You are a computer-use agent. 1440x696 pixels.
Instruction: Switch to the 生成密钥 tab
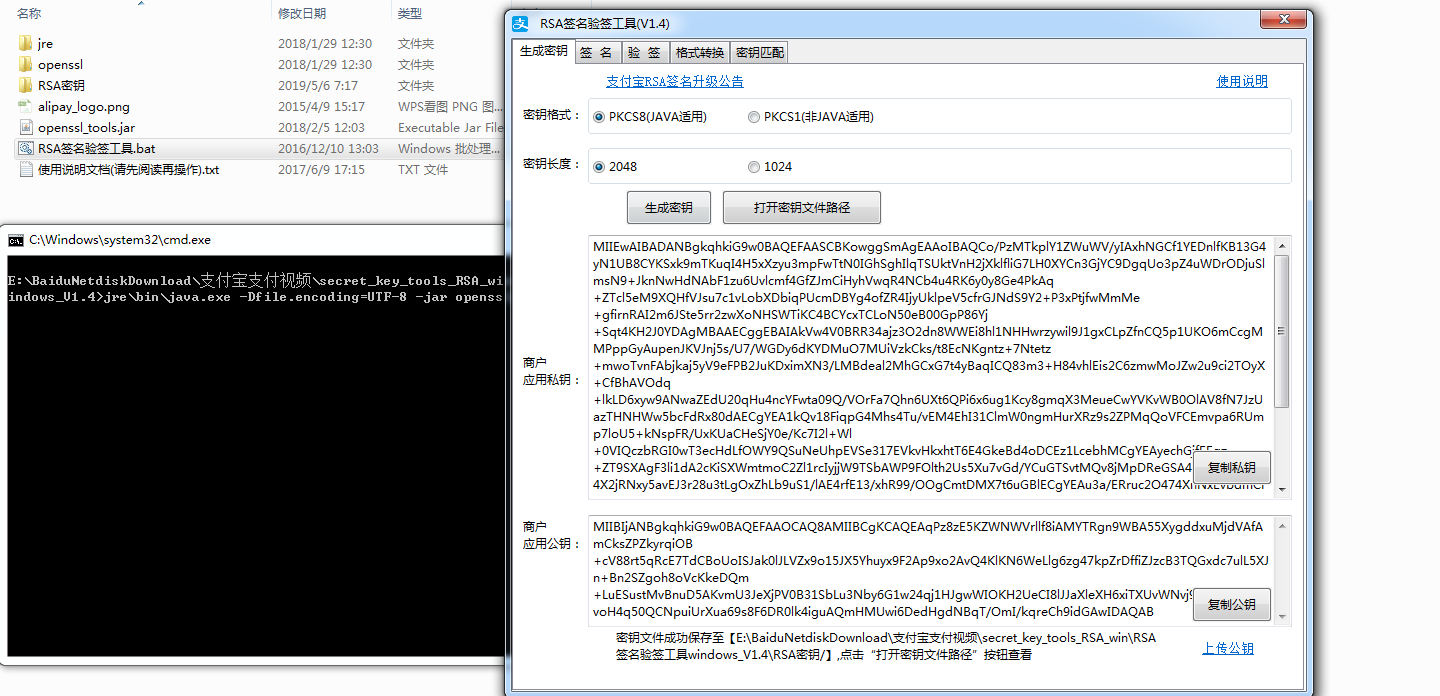(x=543, y=52)
